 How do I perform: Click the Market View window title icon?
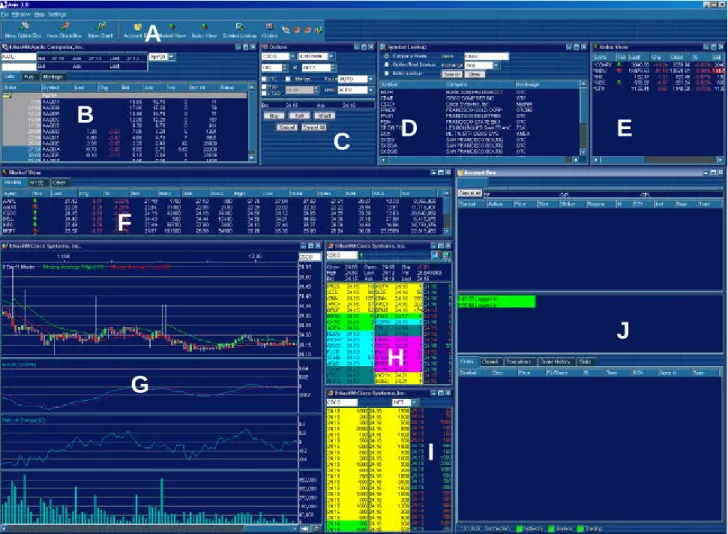point(5,172)
